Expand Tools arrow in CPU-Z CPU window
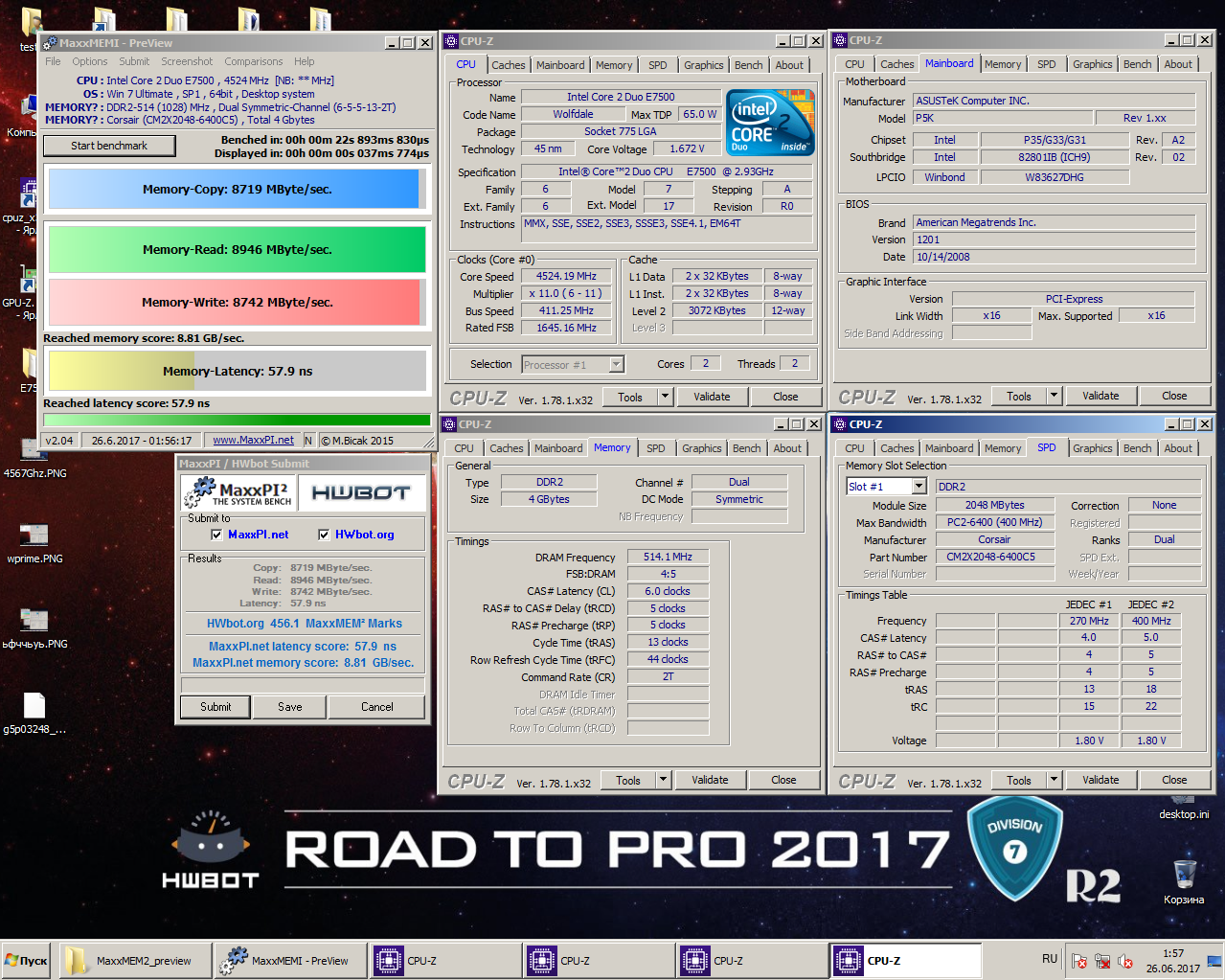 click(664, 397)
